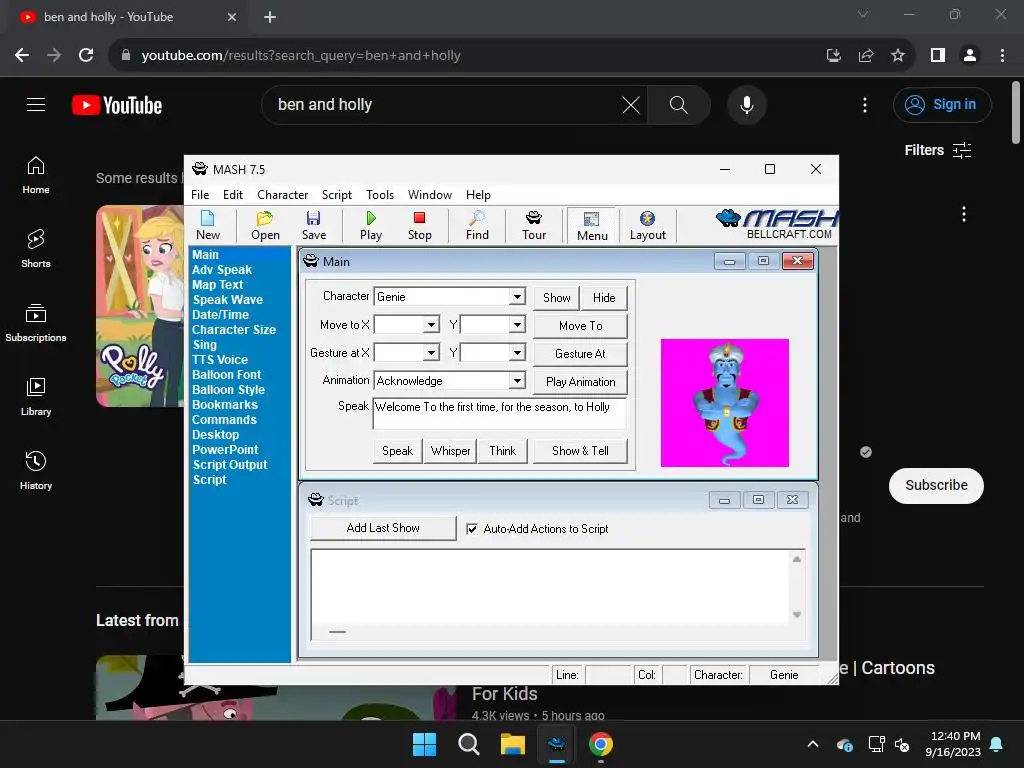Click the Hide character button
Image resolution: width=1024 pixels, height=768 pixels.
(x=604, y=298)
